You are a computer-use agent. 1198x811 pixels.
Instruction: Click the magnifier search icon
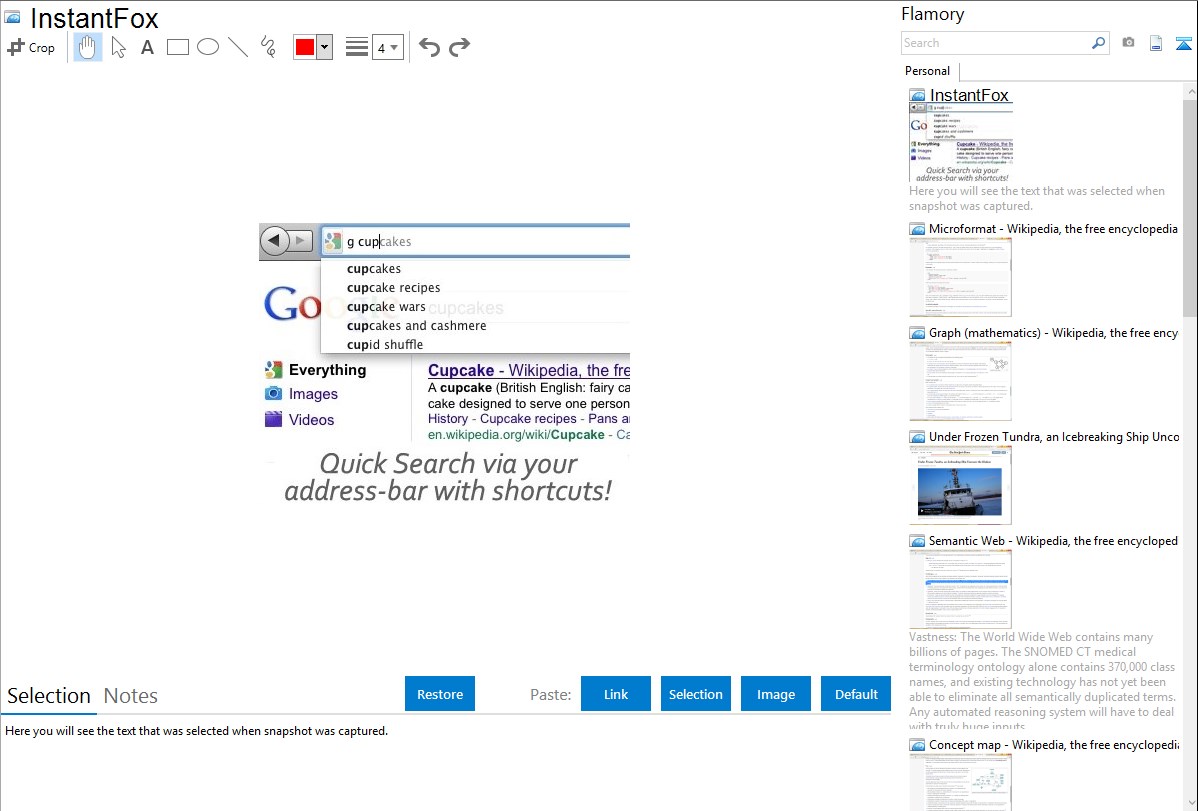(x=1099, y=43)
